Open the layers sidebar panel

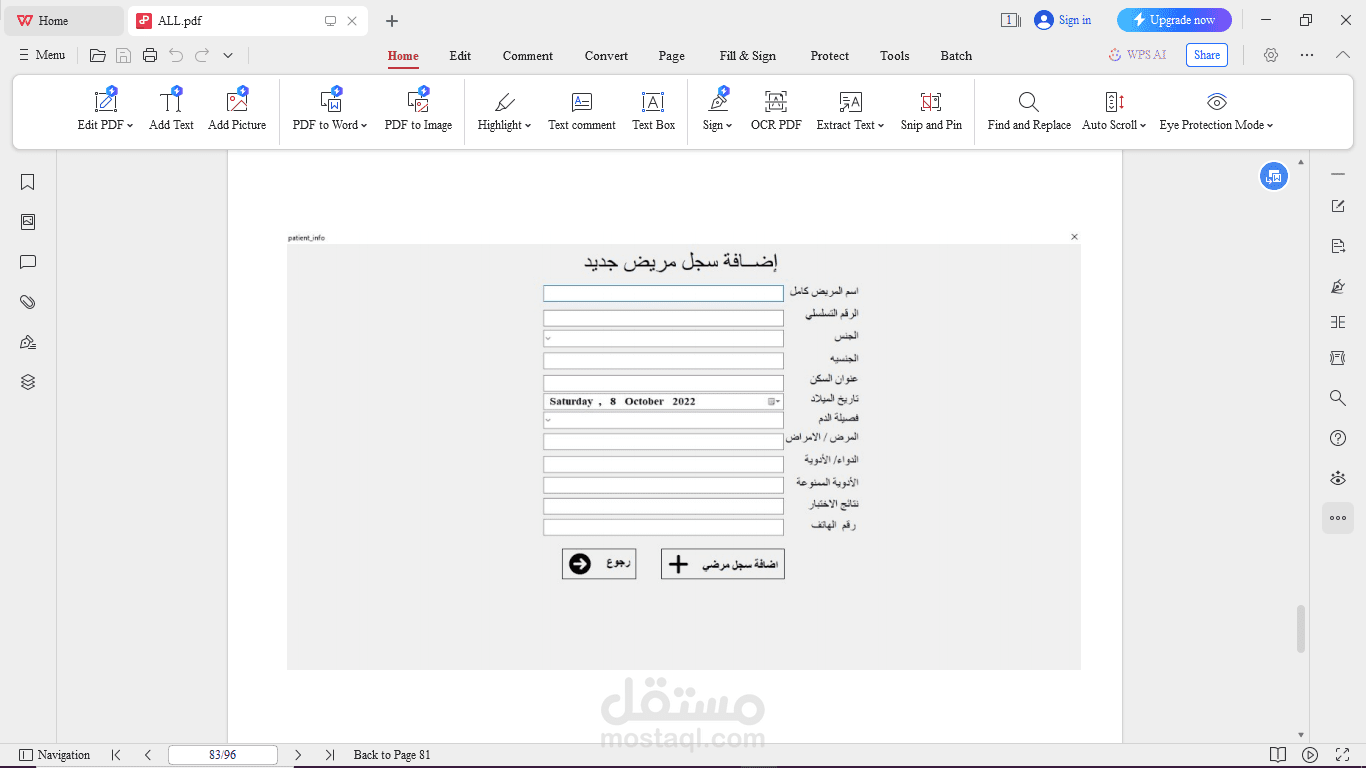tap(28, 382)
